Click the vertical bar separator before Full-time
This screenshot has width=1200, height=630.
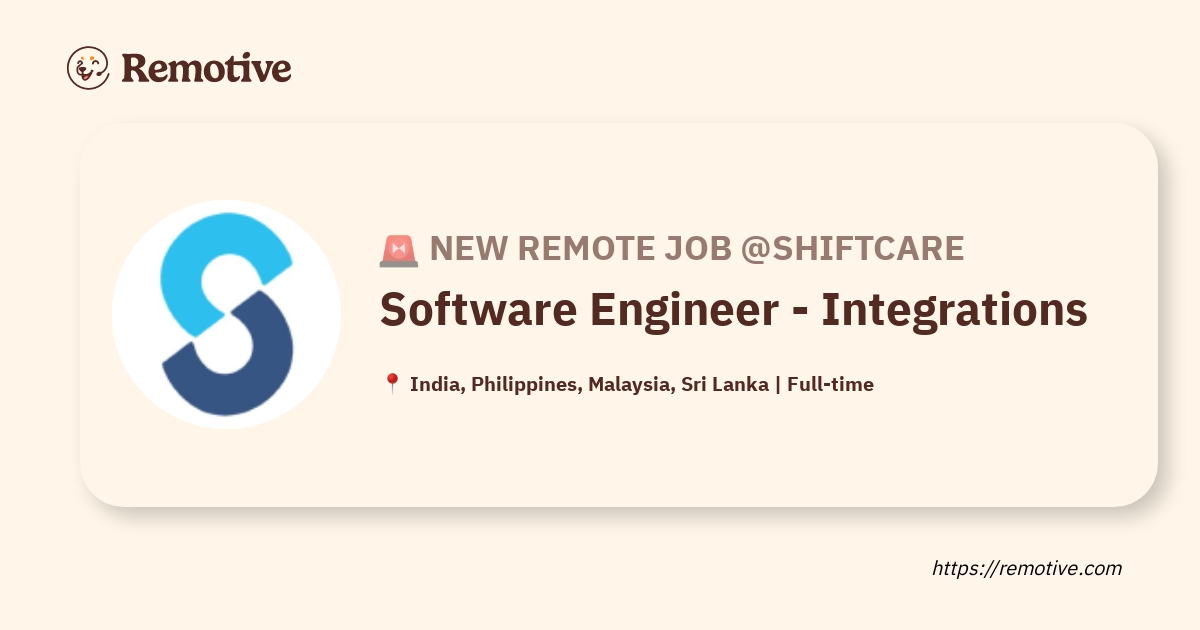point(778,384)
